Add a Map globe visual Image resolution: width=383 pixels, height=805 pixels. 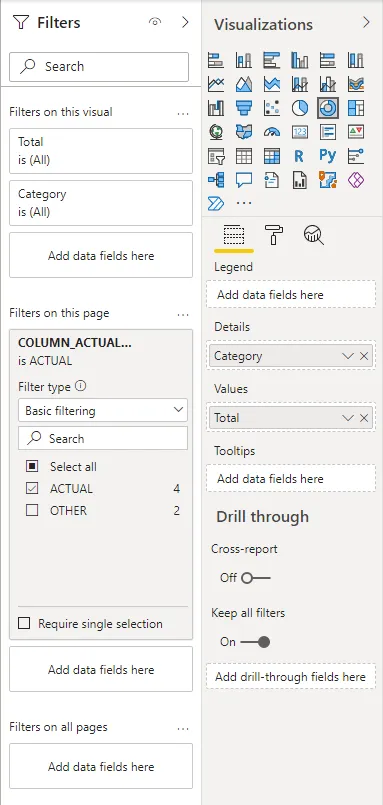(x=216, y=132)
